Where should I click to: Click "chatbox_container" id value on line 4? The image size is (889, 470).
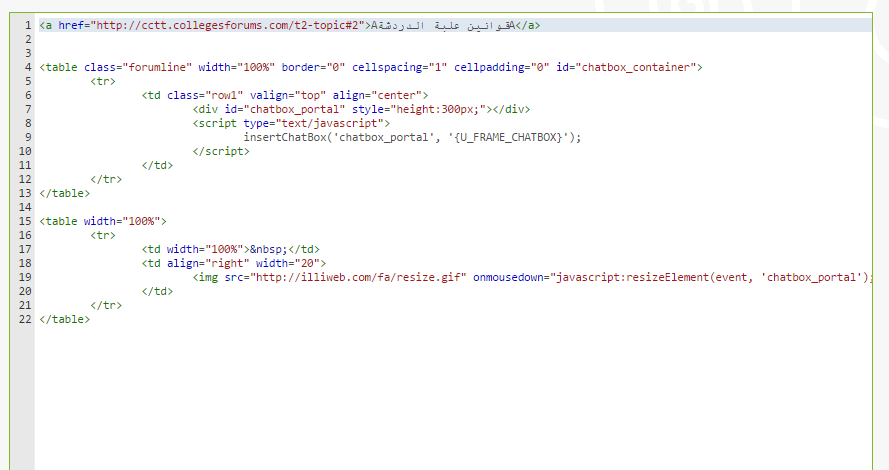tap(636, 67)
